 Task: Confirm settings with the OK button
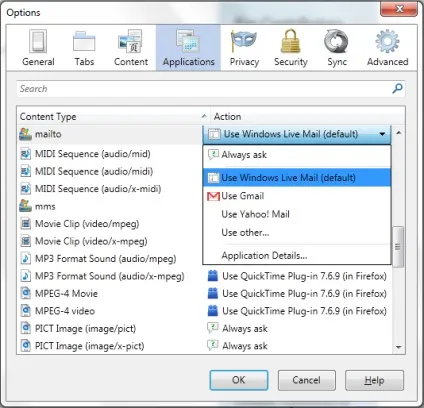[x=239, y=380]
